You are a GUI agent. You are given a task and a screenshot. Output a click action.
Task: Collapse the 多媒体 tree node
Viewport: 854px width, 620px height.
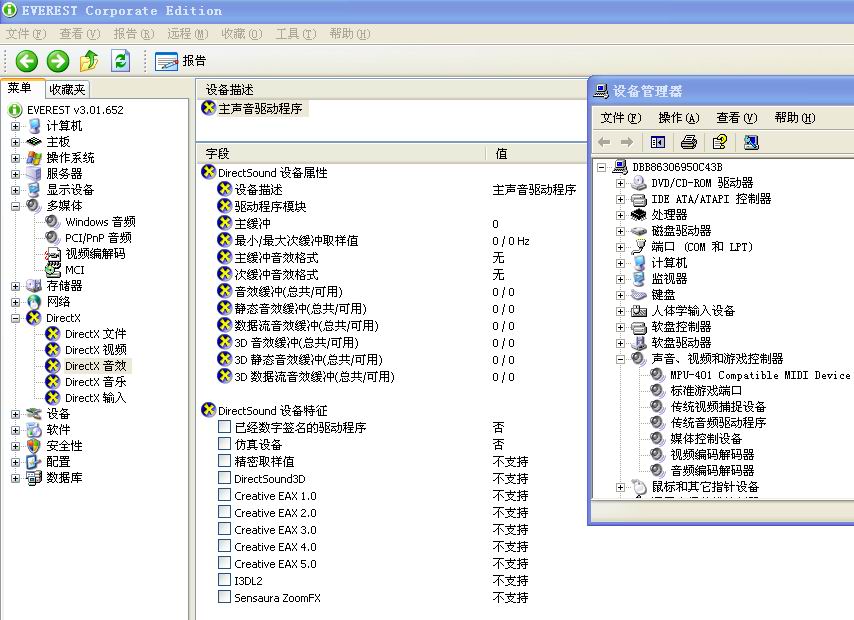click(15, 206)
